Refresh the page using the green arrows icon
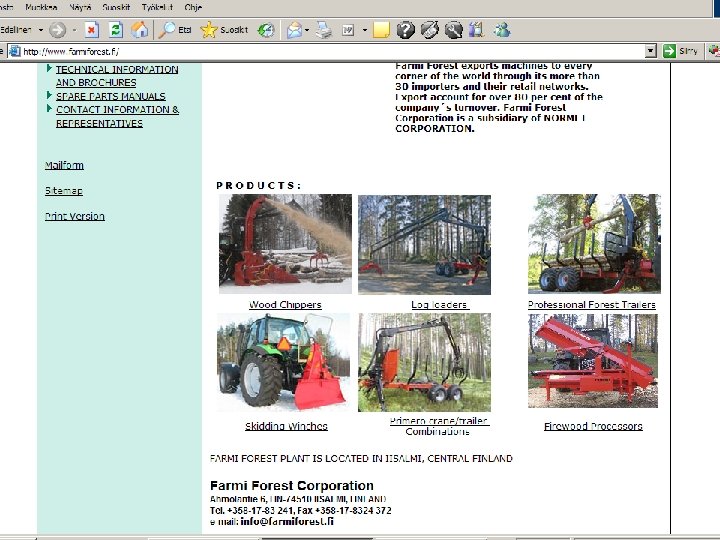This screenshot has height=540, width=720. coord(116,30)
